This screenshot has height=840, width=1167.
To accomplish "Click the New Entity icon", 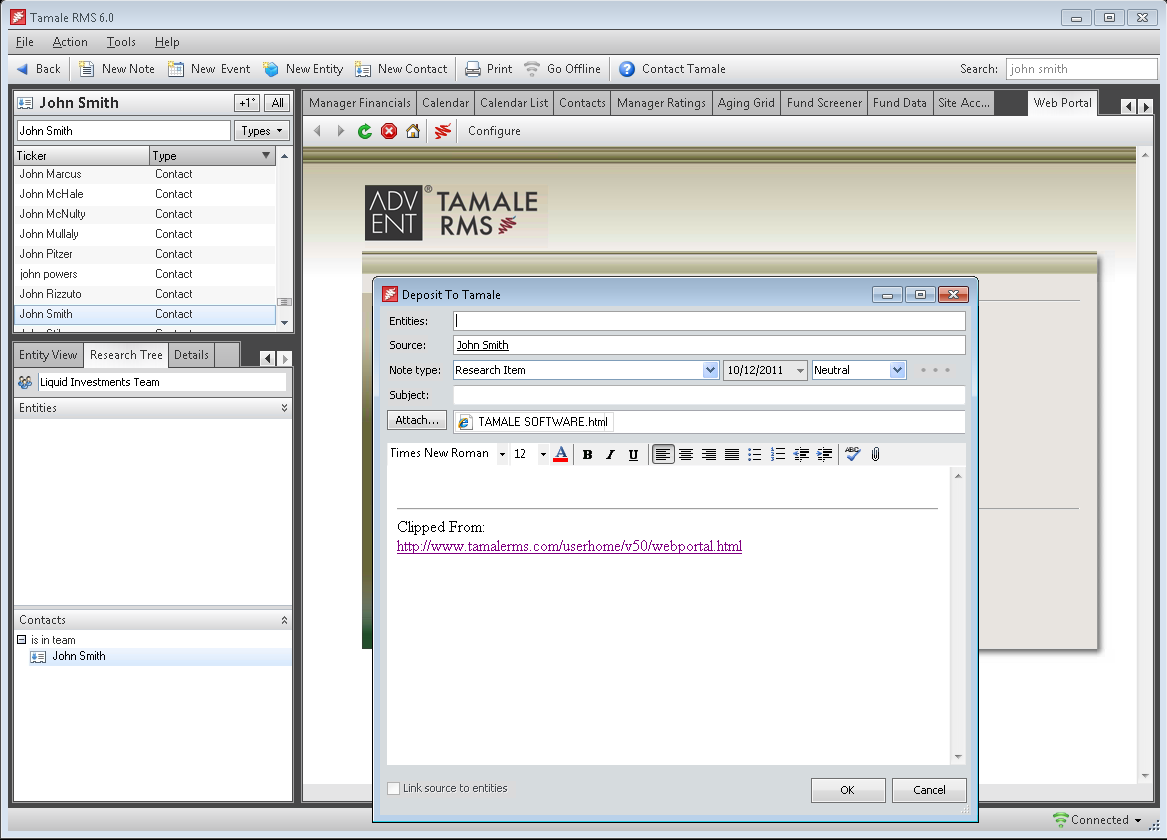I will 271,69.
